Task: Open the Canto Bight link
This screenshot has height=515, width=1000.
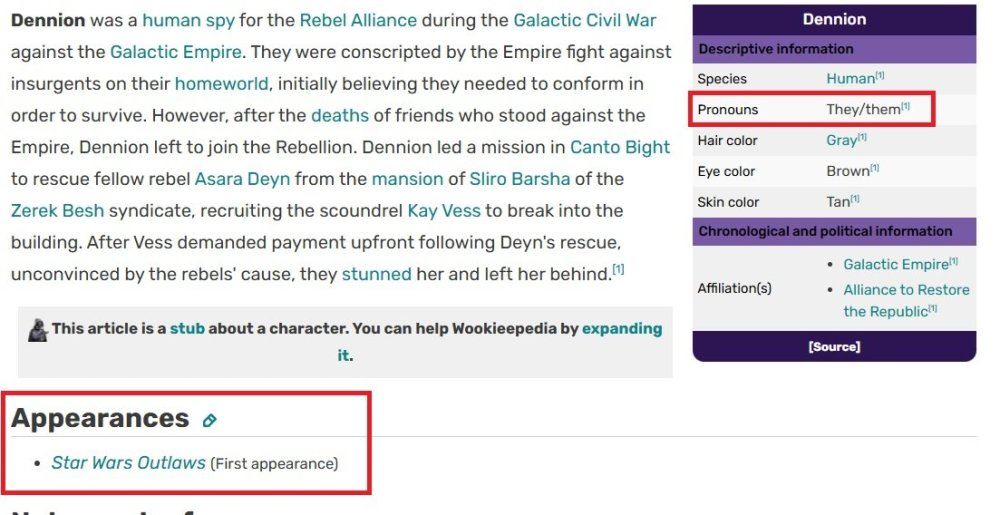Action: coord(620,147)
